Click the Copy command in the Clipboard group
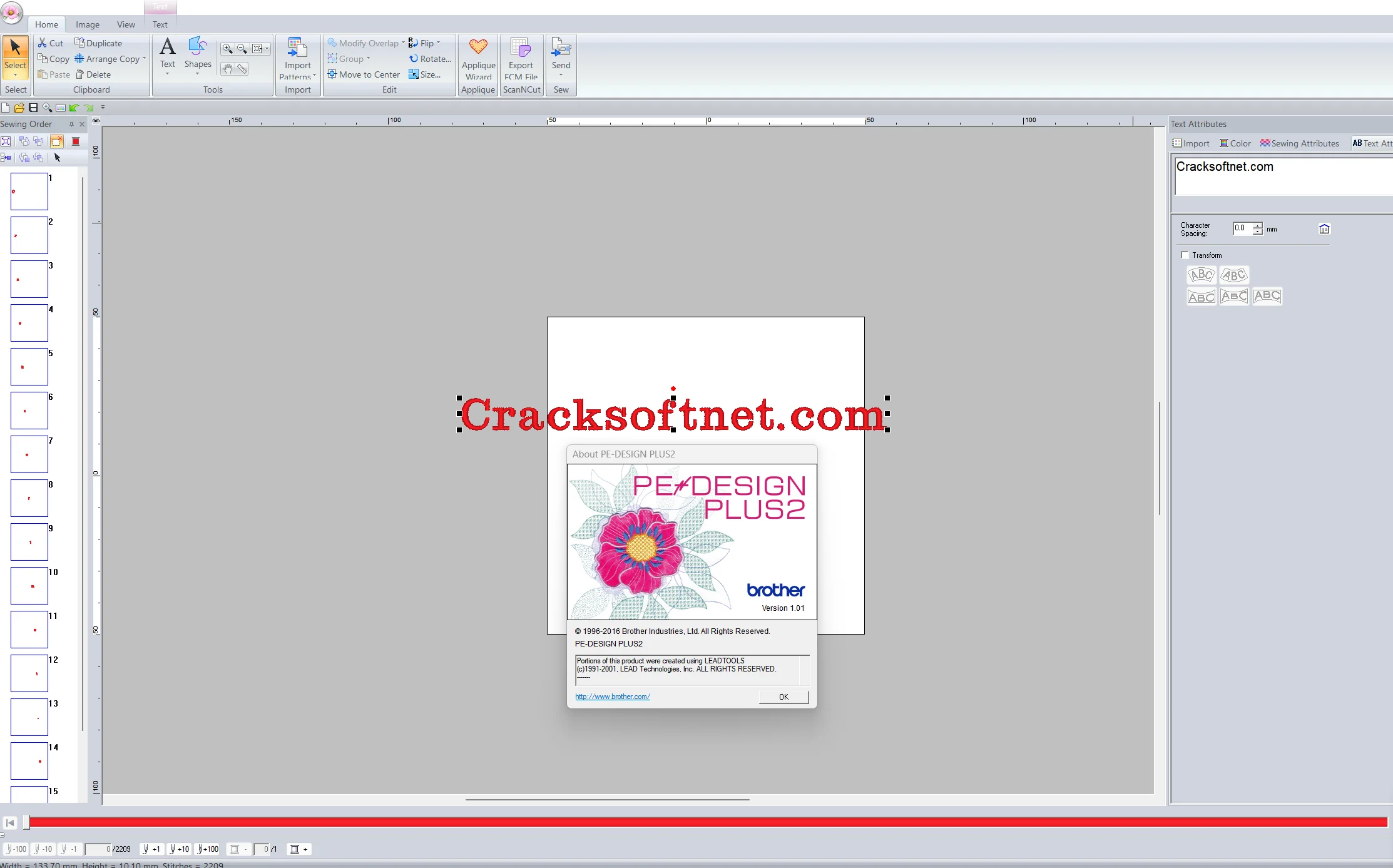 click(x=54, y=59)
